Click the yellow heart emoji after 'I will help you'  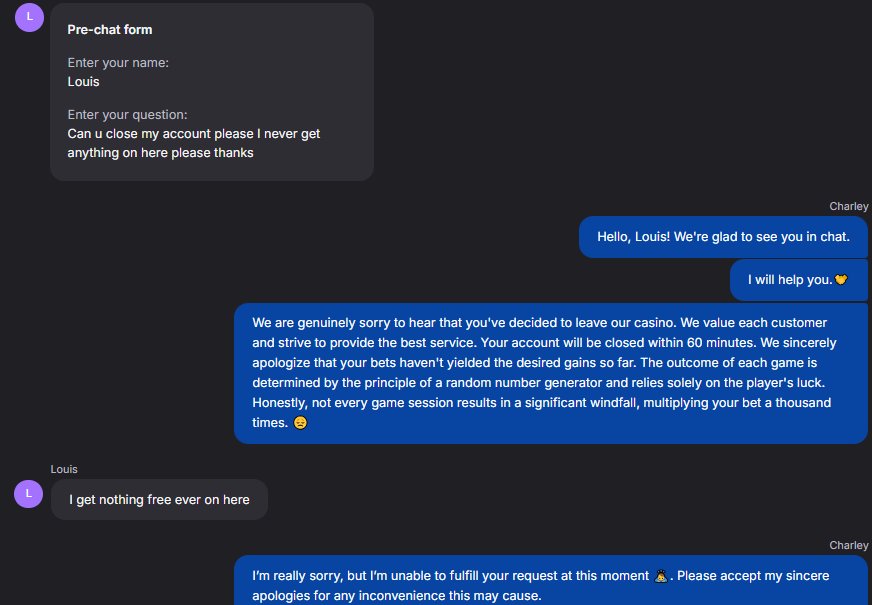[x=841, y=280]
